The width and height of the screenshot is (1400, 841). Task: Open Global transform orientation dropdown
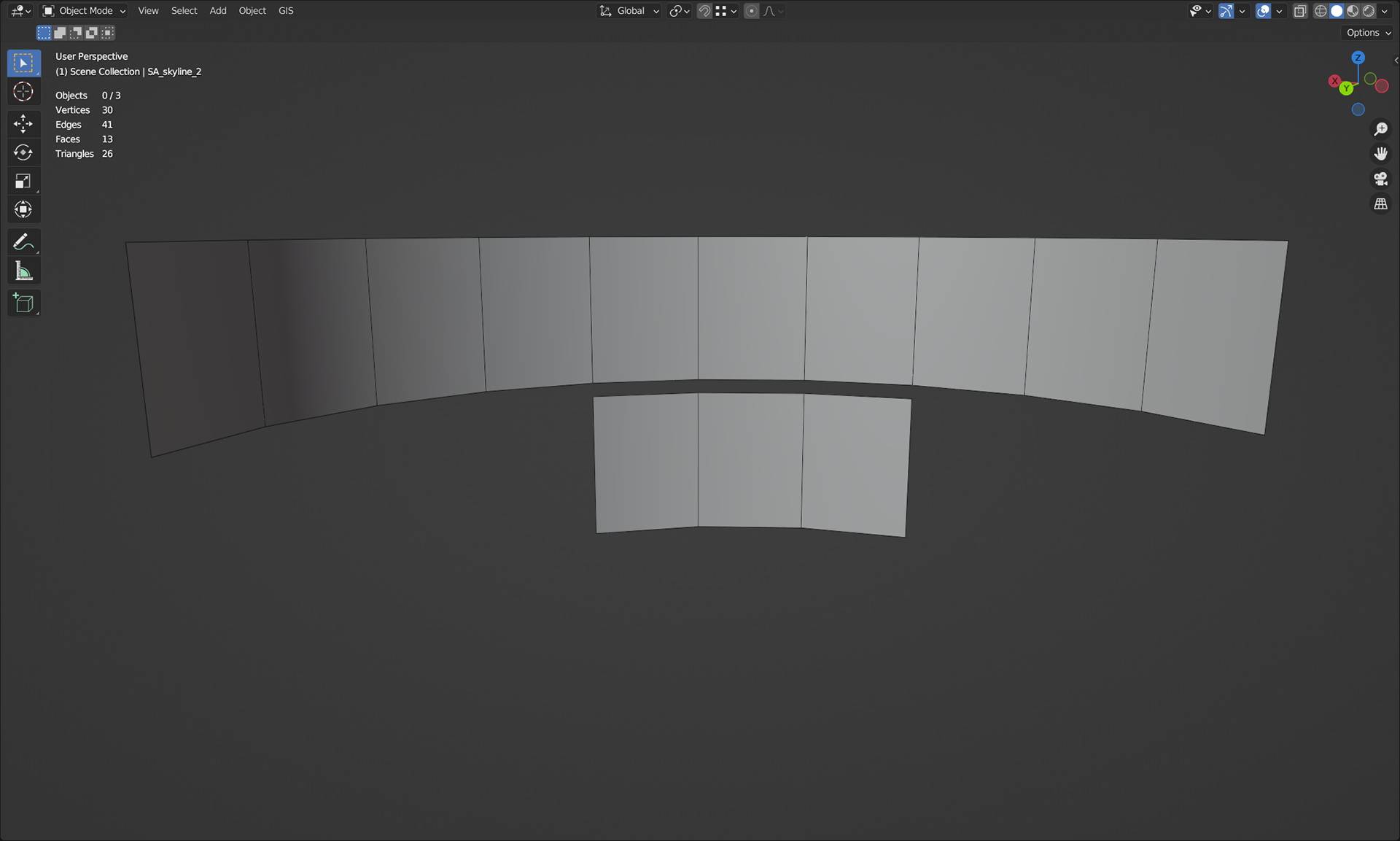[630, 11]
